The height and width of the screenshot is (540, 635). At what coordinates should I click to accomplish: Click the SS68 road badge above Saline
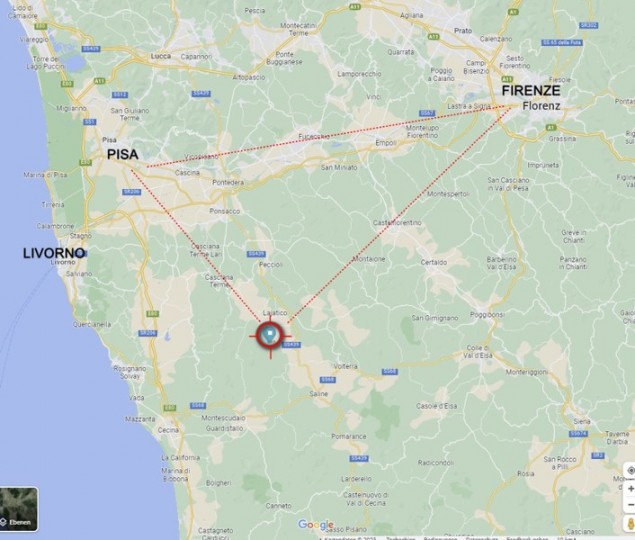(327, 380)
